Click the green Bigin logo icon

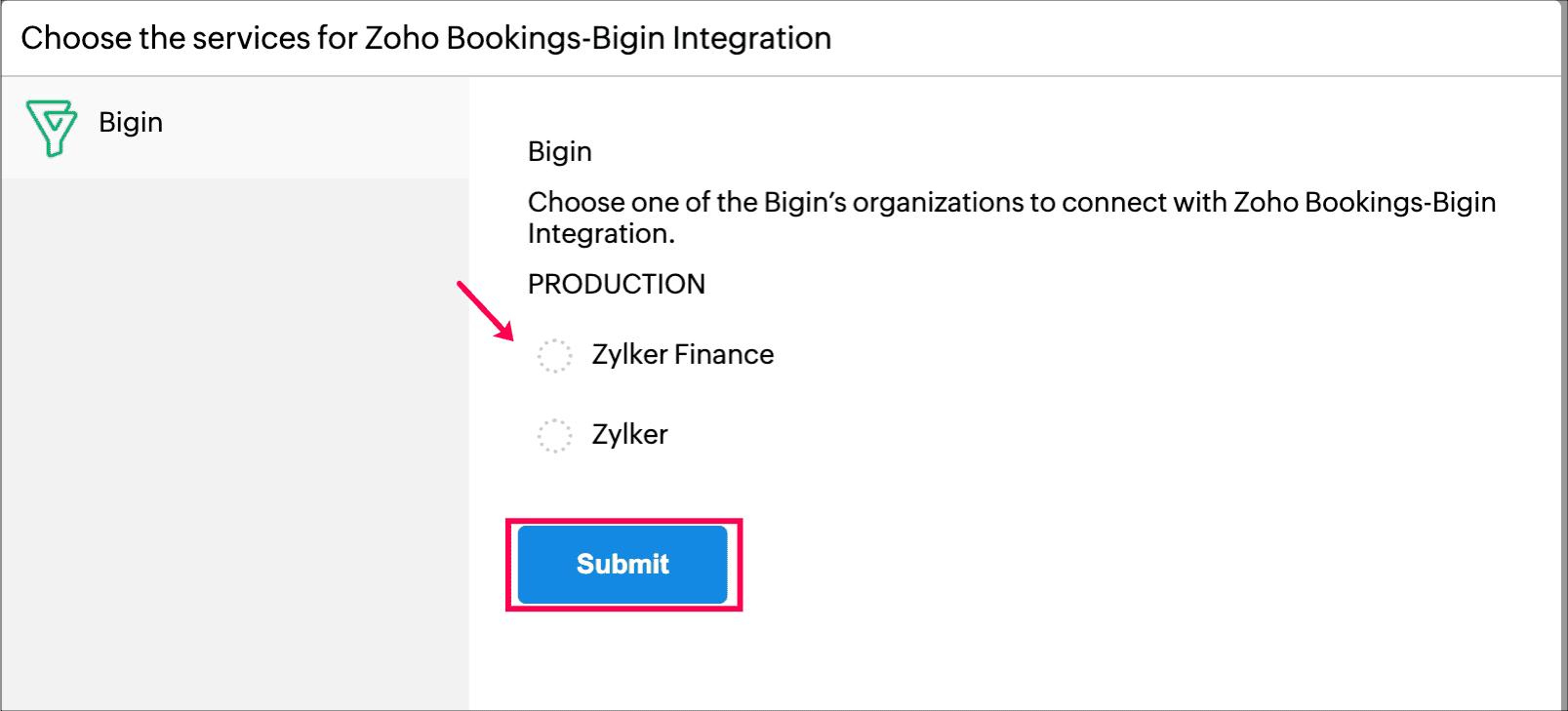[x=51, y=127]
